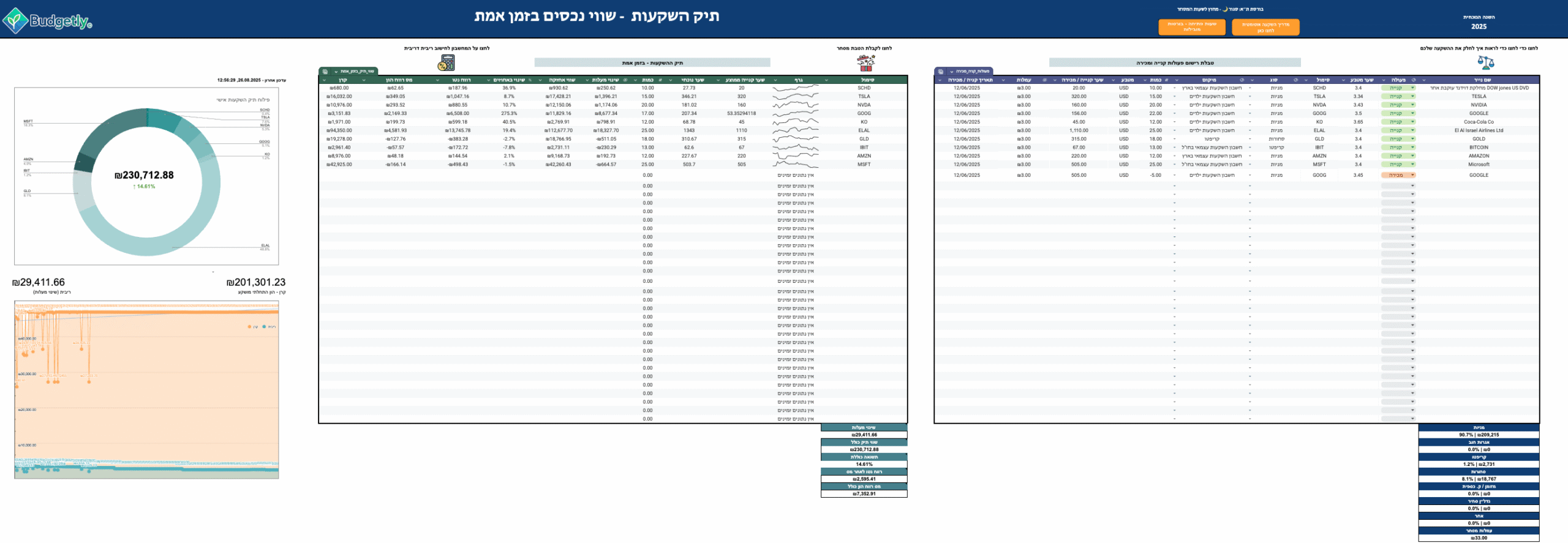Click the gift box trading benefit icon
The height and width of the screenshot is (543, 1568).
[865, 62]
